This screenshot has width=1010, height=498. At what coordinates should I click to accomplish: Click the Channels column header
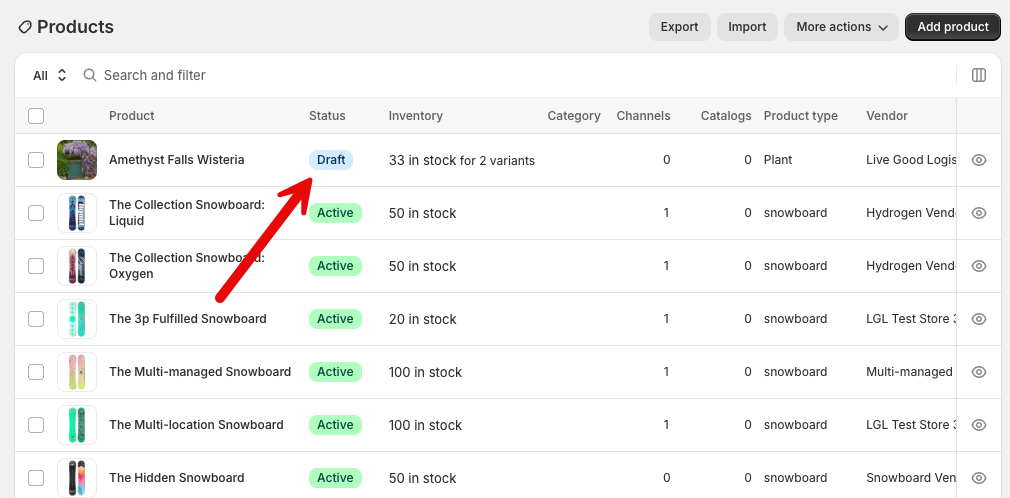coord(643,116)
